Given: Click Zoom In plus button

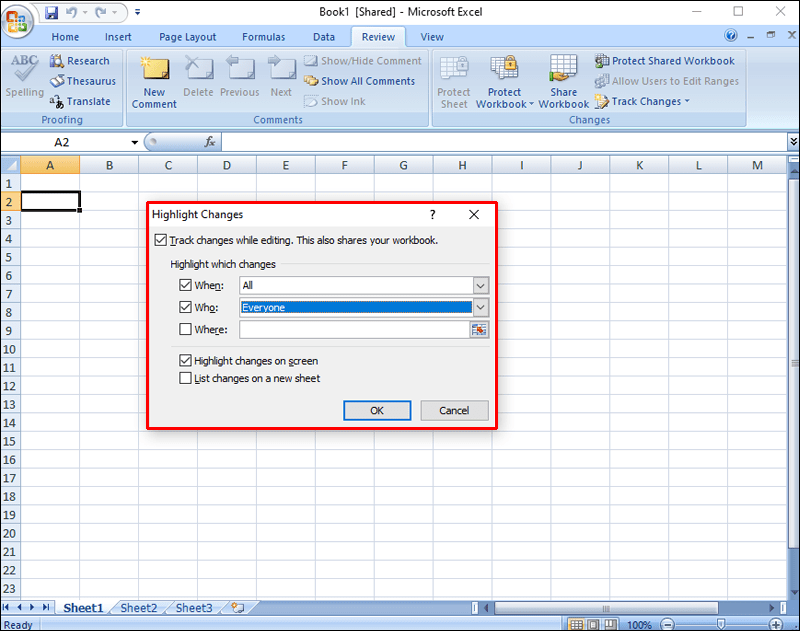Looking at the screenshot, I should pos(776,624).
